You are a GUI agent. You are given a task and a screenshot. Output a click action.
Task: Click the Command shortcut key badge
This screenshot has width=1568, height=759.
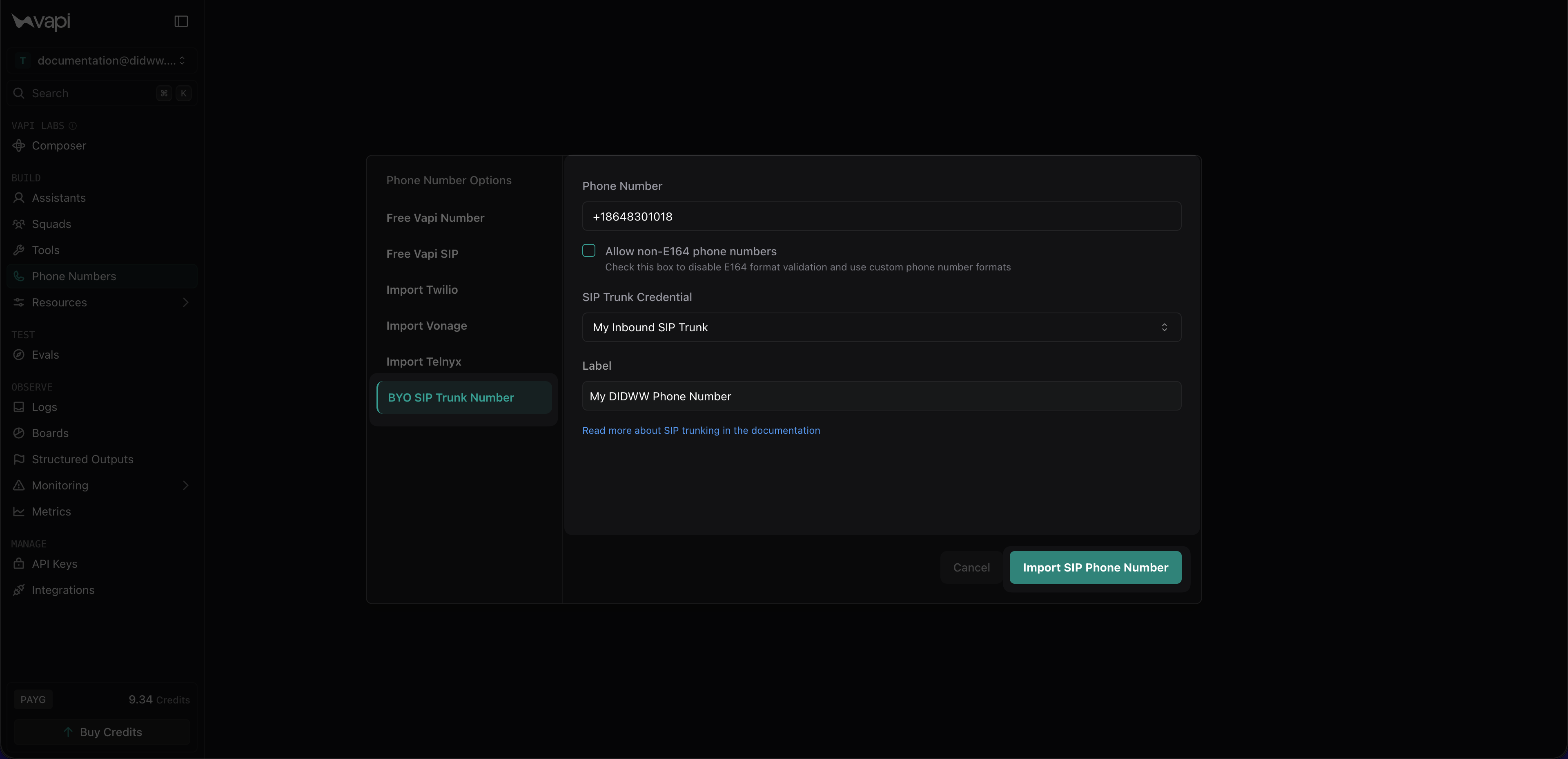pyautogui.click(x=164, y=93)
